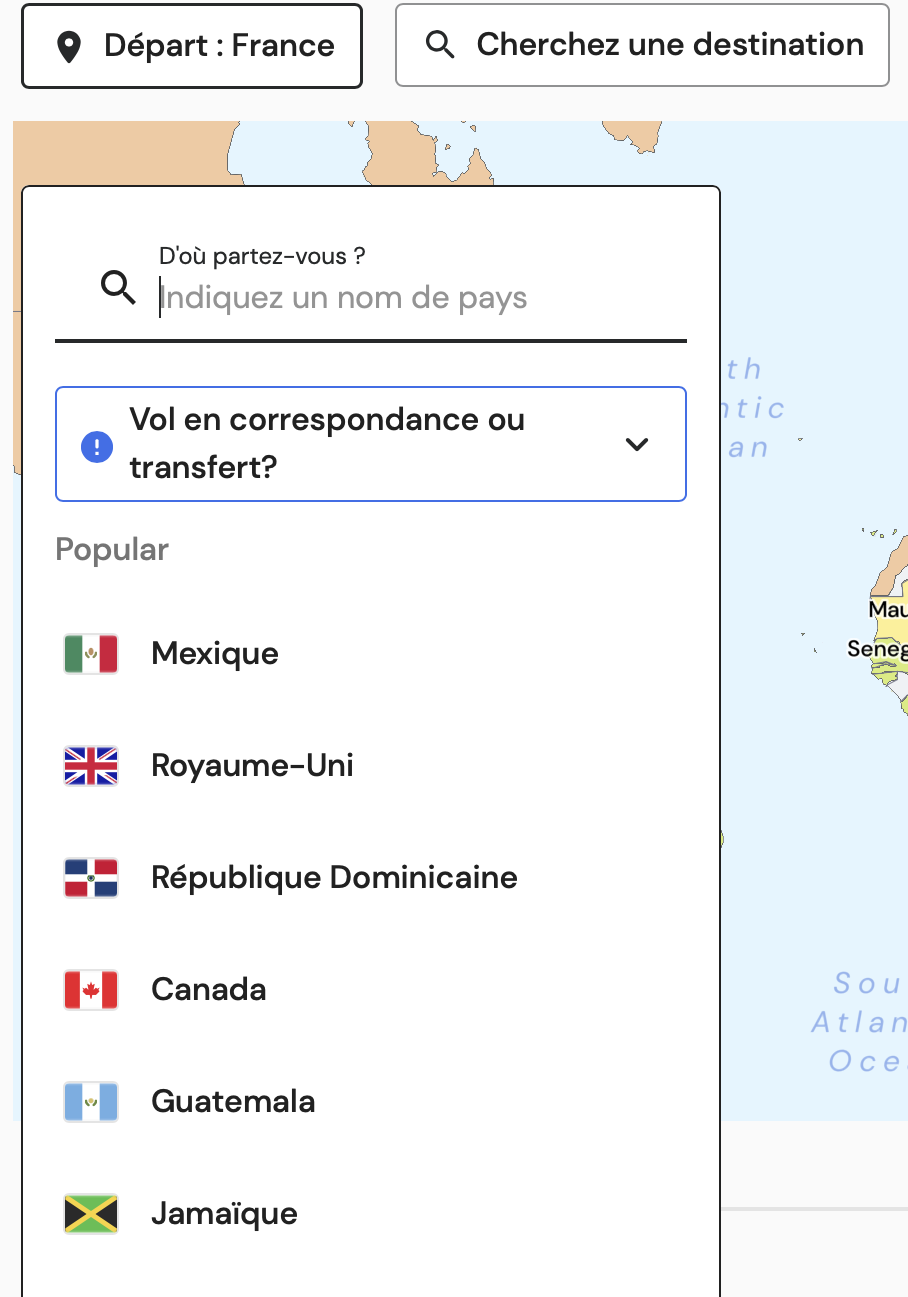The image size is (908, 1297).
Task: Open the Départ : France selector
Action: pos(192,46)
